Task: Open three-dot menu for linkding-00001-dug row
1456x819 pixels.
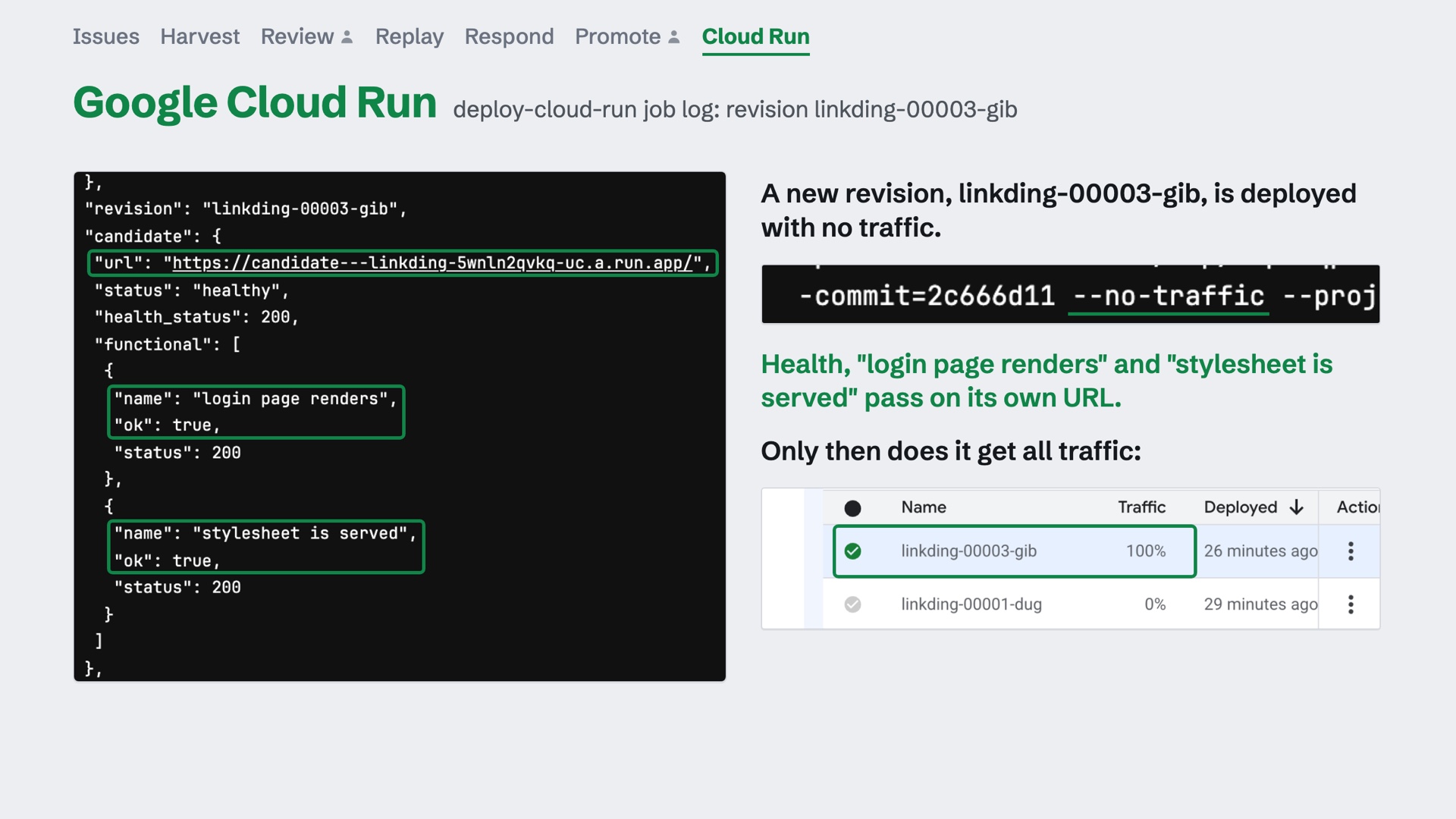Action: 1351,604
